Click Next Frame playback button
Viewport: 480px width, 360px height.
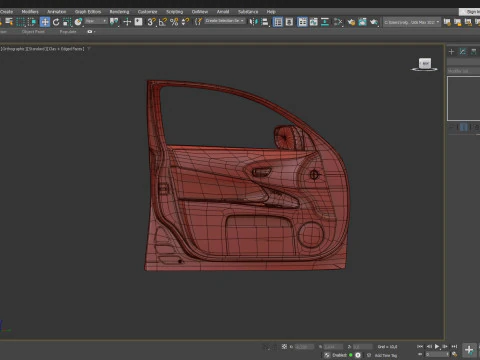[445, 347]
